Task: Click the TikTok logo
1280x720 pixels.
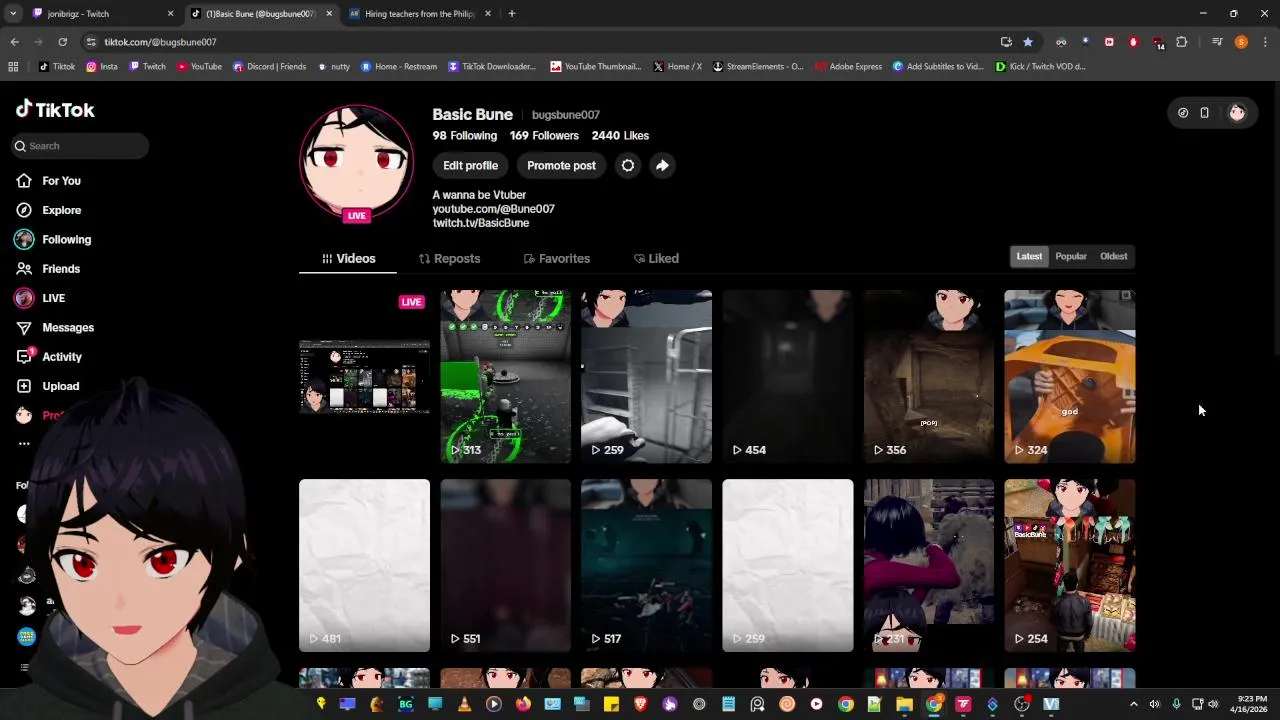Action: click(x=55, y=110)
